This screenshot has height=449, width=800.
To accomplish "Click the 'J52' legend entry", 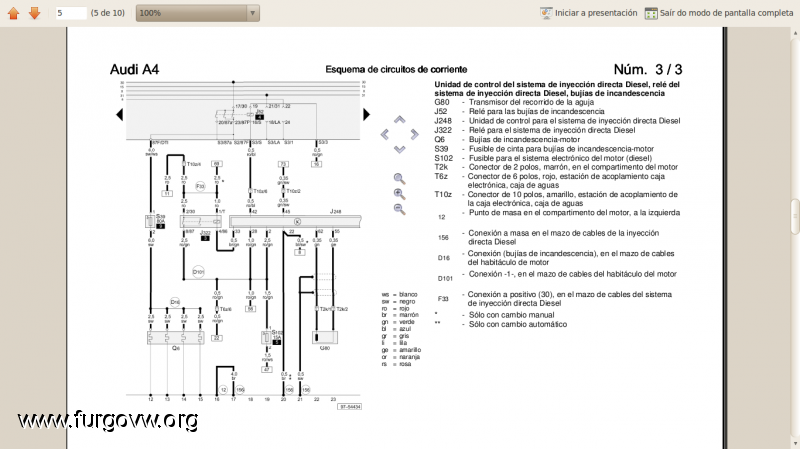I will 519,111.
